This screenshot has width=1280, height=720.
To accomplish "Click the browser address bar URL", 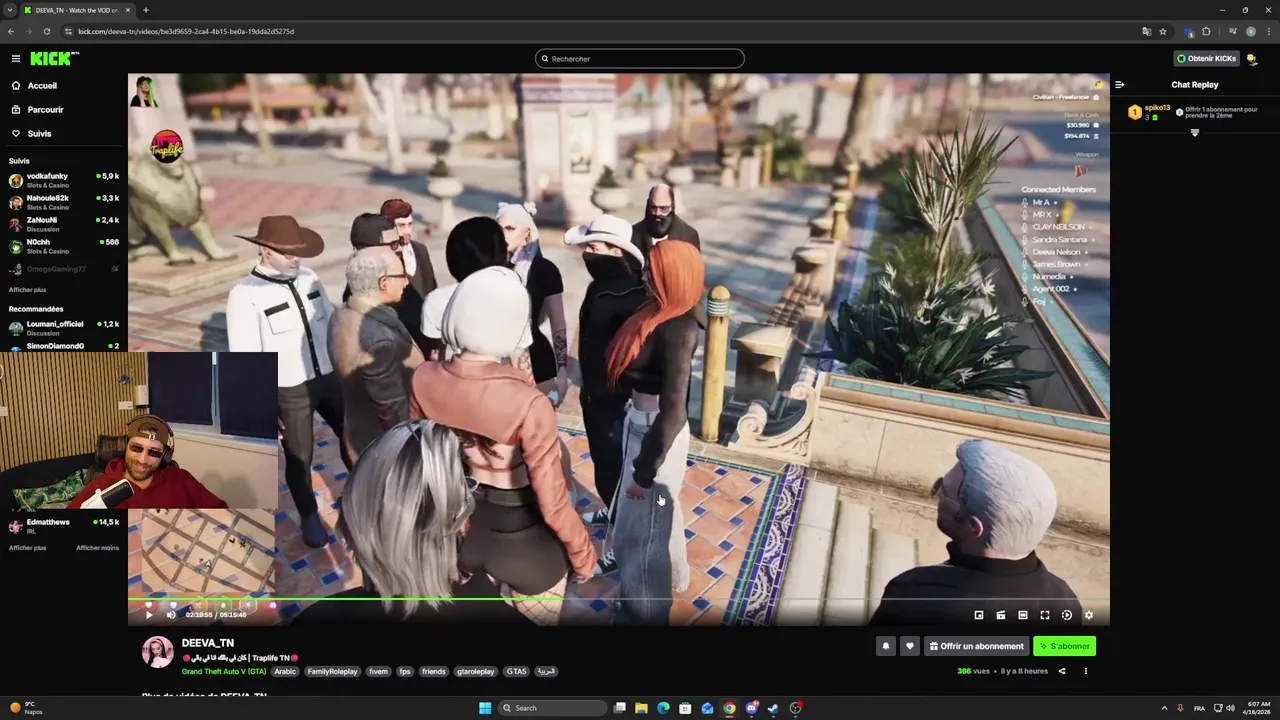I will (x=186, y=31).
